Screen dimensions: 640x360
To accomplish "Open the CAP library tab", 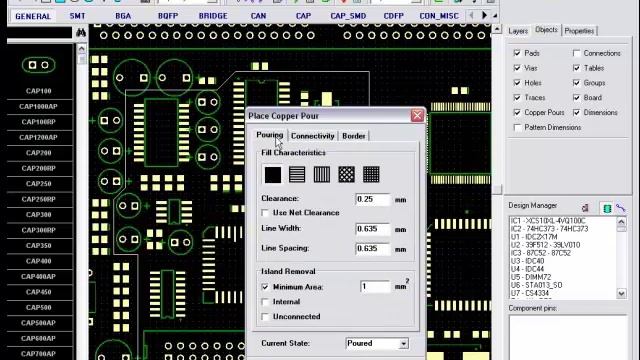I will (303, 16).
